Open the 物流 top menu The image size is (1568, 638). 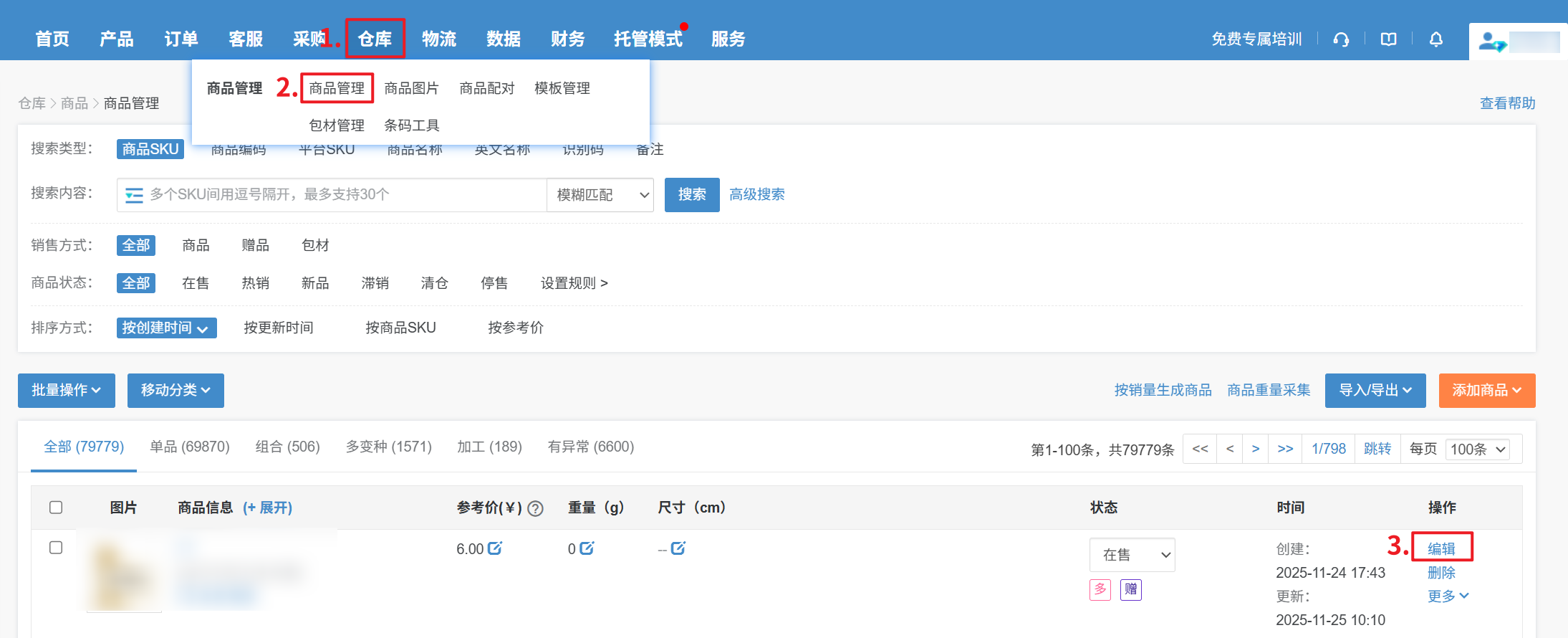tap(439, 39)
